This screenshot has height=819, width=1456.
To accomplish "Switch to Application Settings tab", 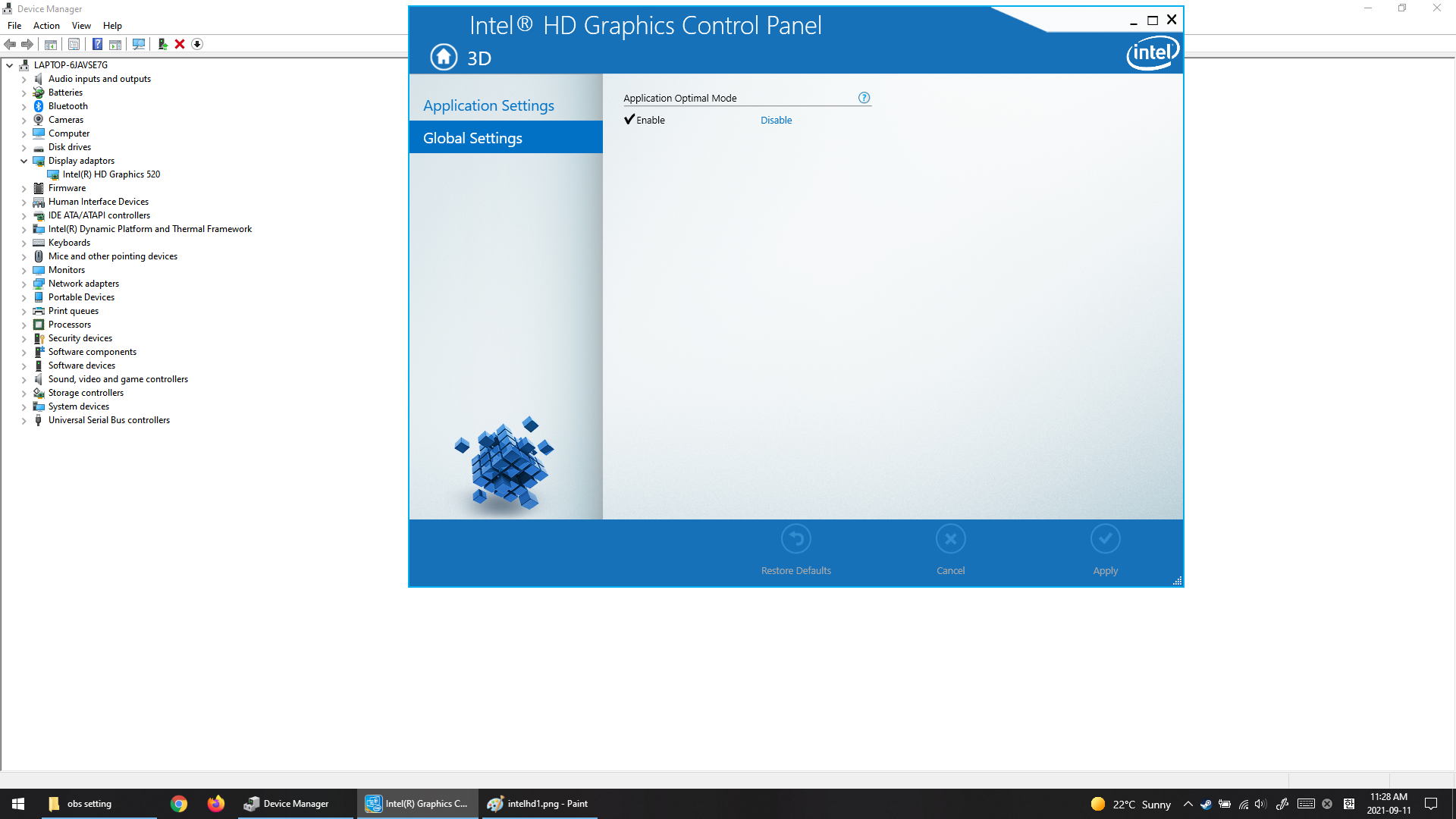I will pyautogui.click(x=488, y=105).
